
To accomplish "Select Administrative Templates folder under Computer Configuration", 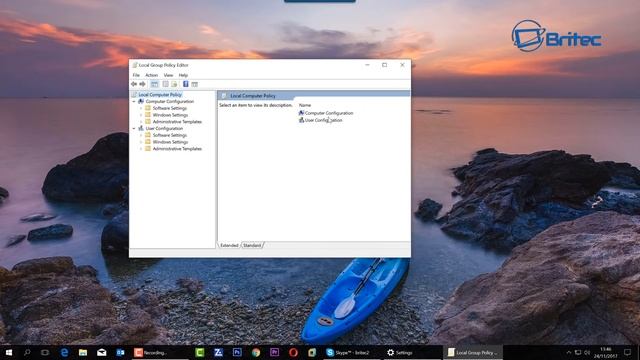I will pos(177,122).
